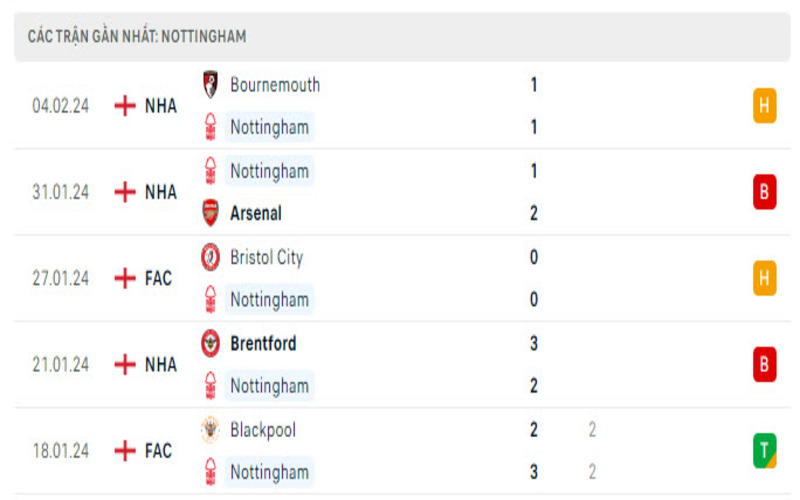Open the Brentford team link
The width and height of the screenshot is (800, 500).
tap(263, 343)
